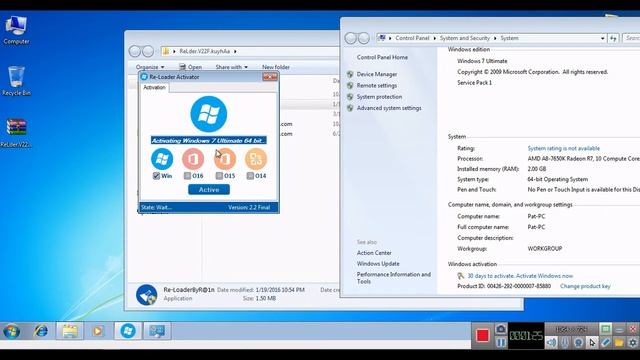640x360 pixels.
Task: Toggle the recorder webcam icon
Action: pyautogui.click(x=578, y=342)
